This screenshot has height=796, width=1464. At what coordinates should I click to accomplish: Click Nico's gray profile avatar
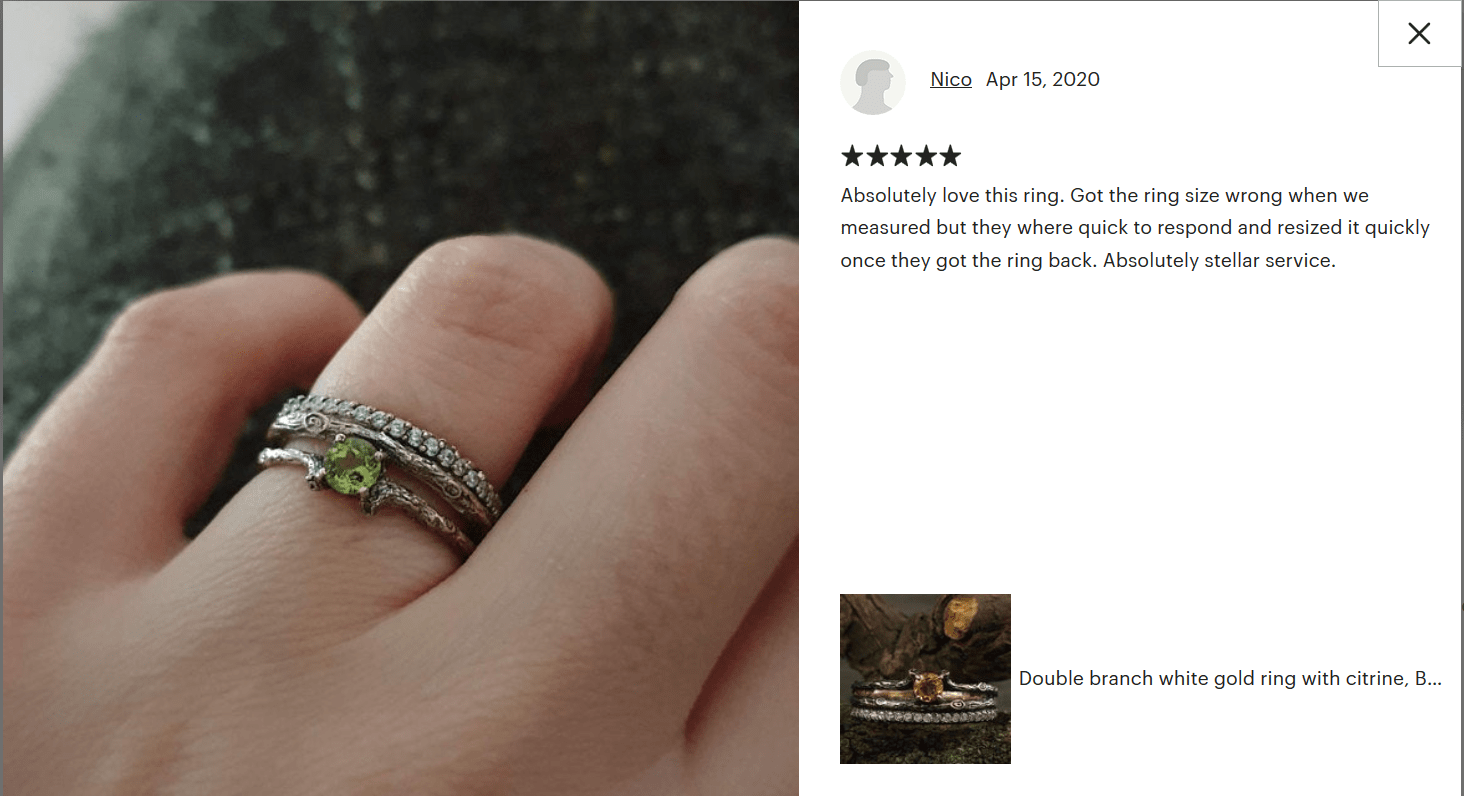[x=873, y=82]
